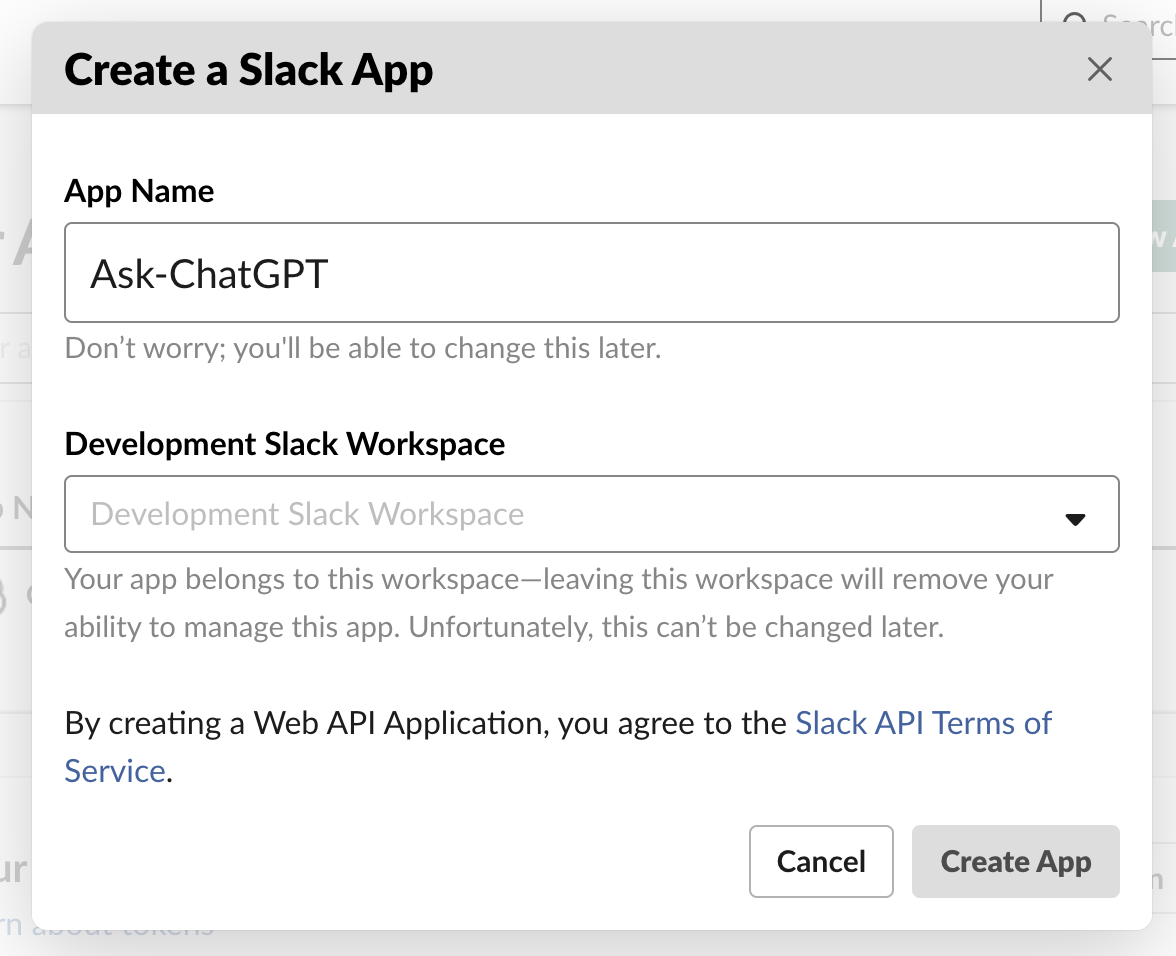Click the green button behind the dialog
Screen dimensions: 1176x956
point(1163,236)
